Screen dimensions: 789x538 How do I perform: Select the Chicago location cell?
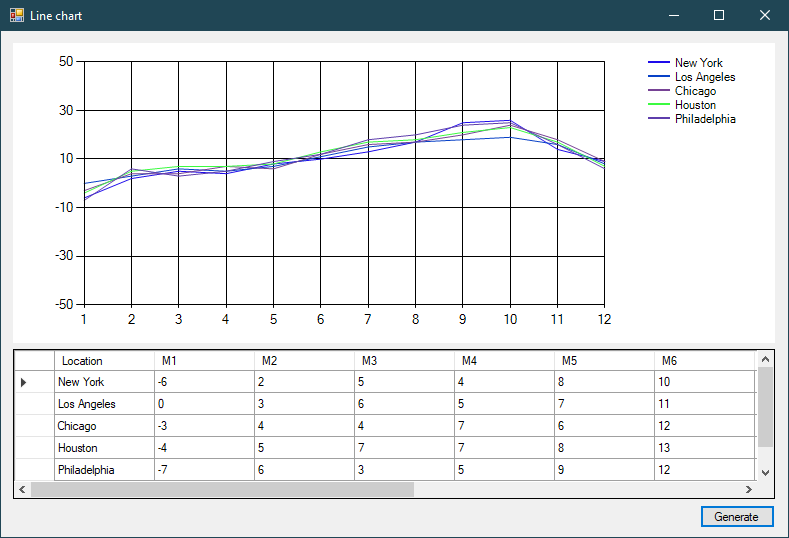(104, 426)
